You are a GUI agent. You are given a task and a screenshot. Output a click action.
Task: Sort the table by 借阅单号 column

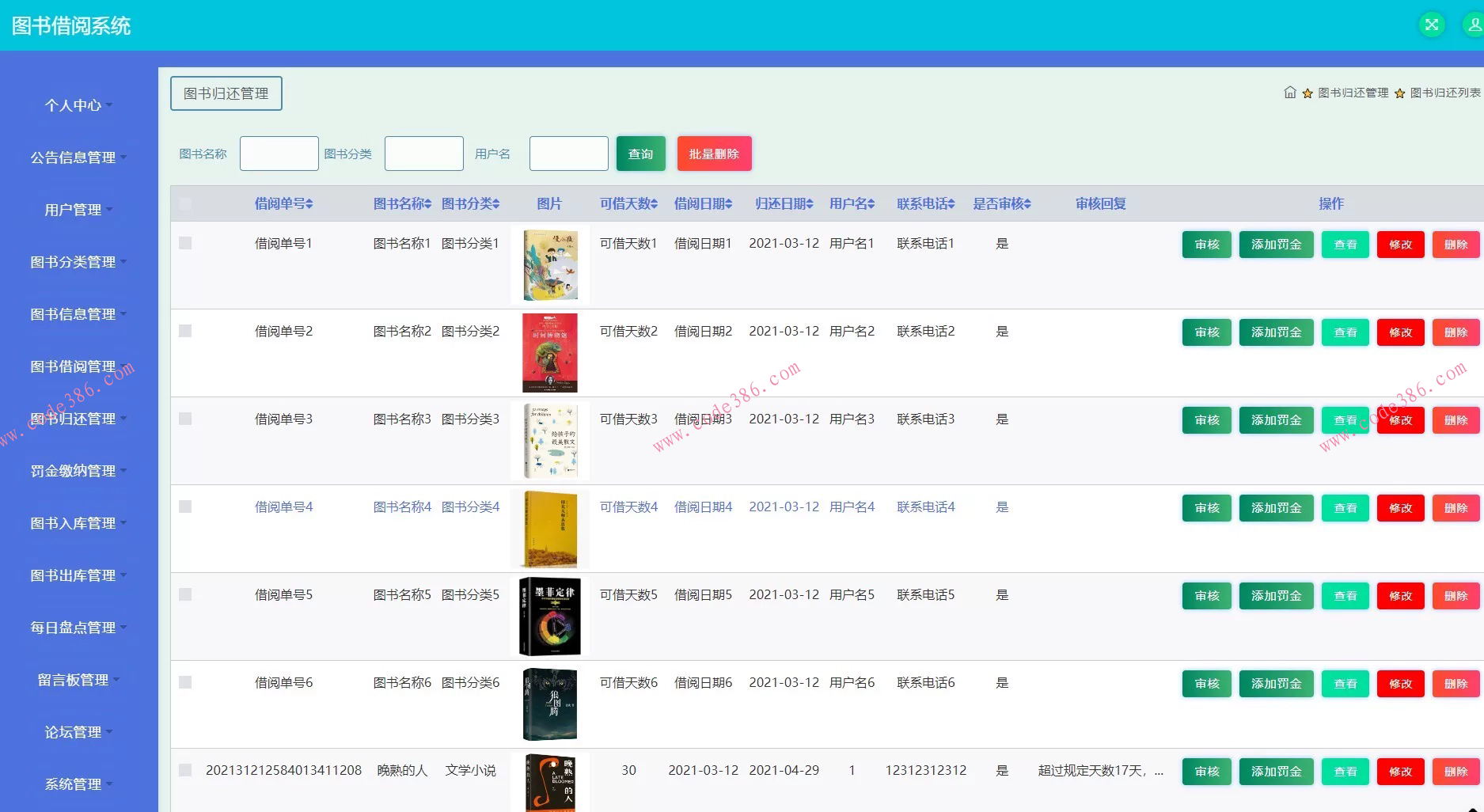(283, 203)
